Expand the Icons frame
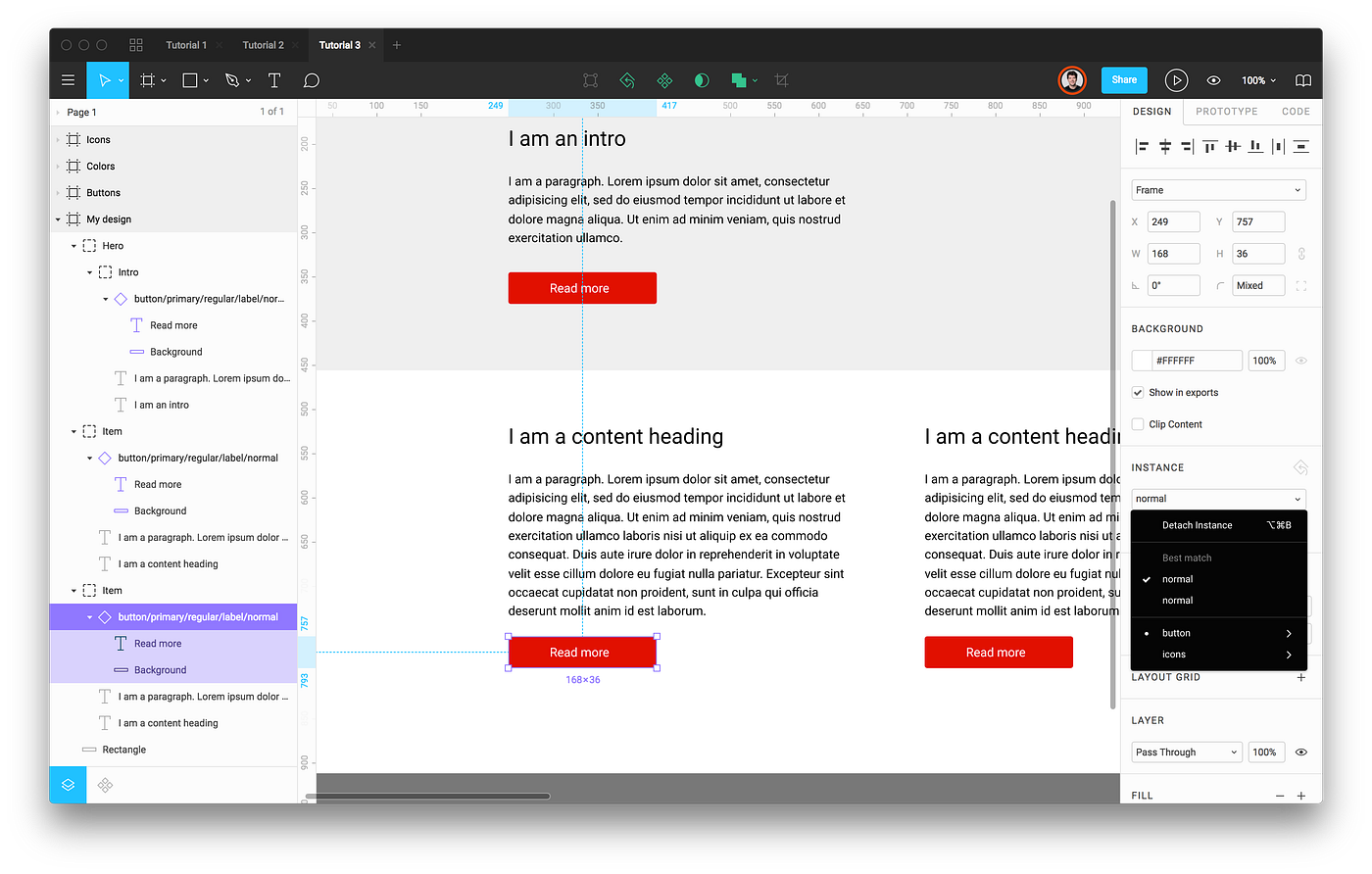The height and width of the screenshot is (874, 1372). point(58,140)
